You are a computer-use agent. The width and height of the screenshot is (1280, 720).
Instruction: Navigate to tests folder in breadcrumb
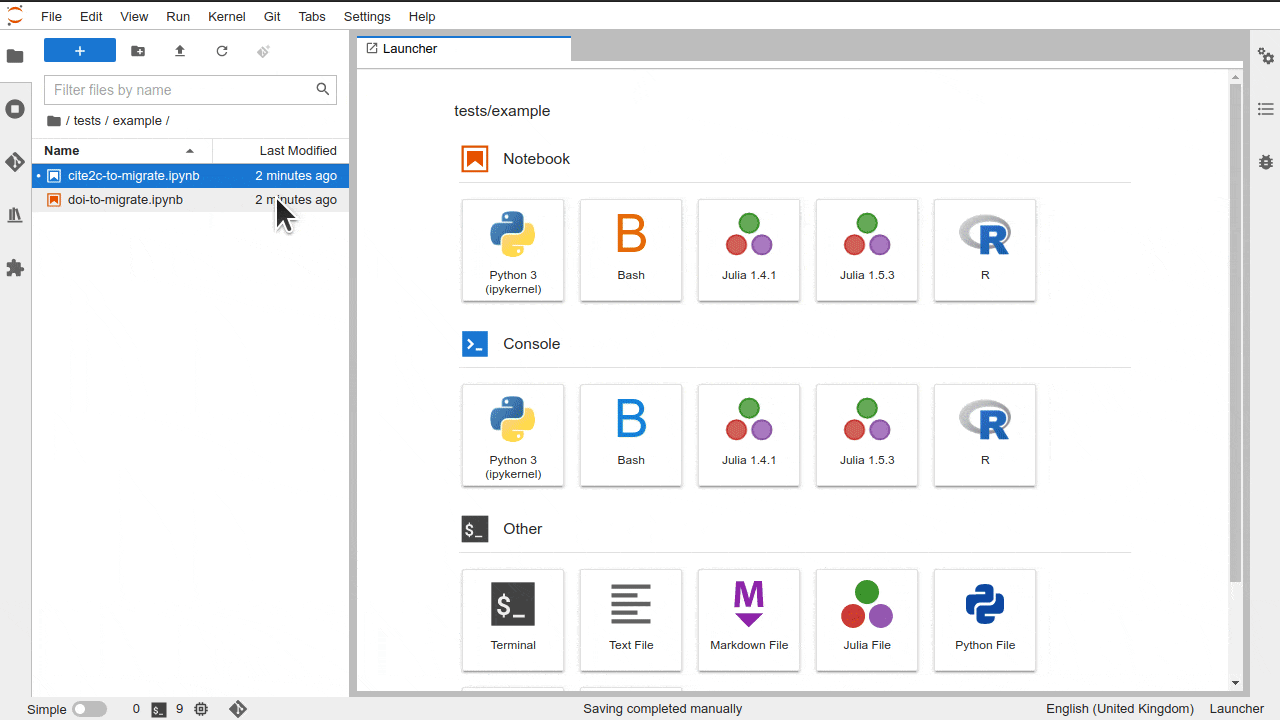(x=87, y=121)
